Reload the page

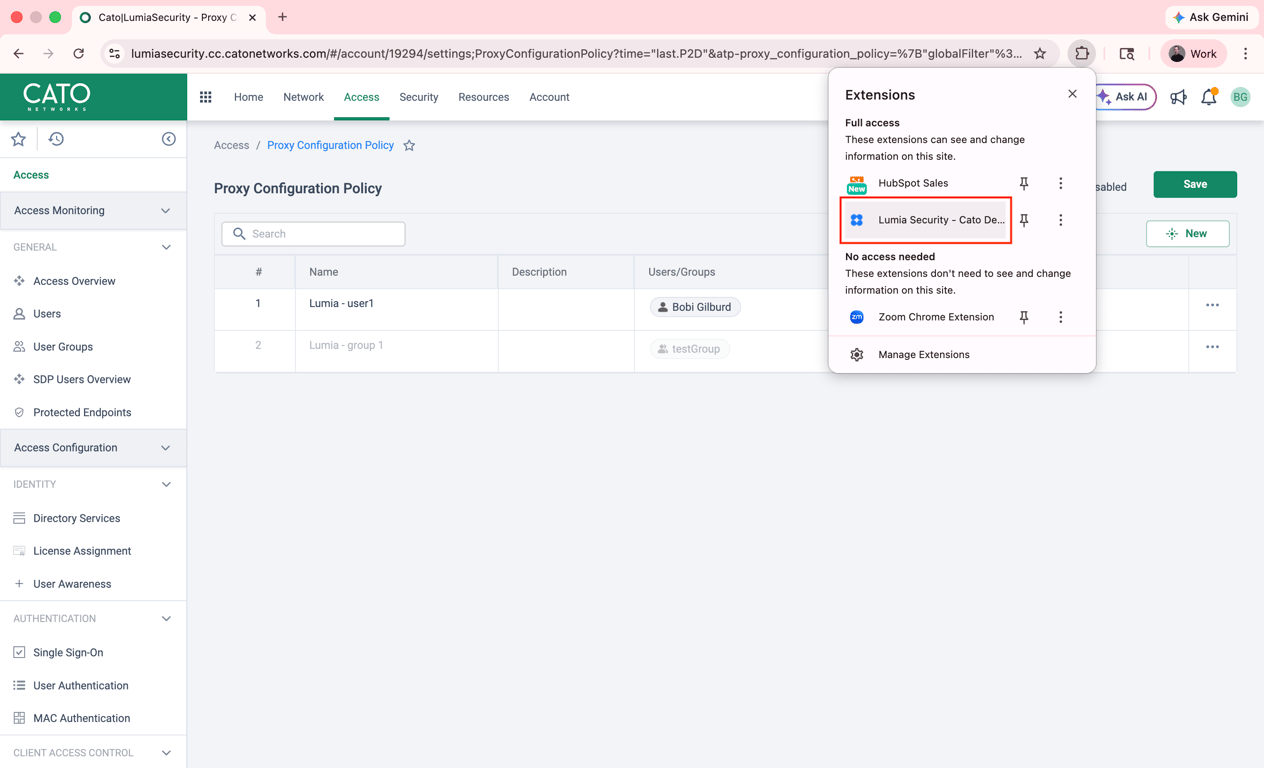pos(78,53)
